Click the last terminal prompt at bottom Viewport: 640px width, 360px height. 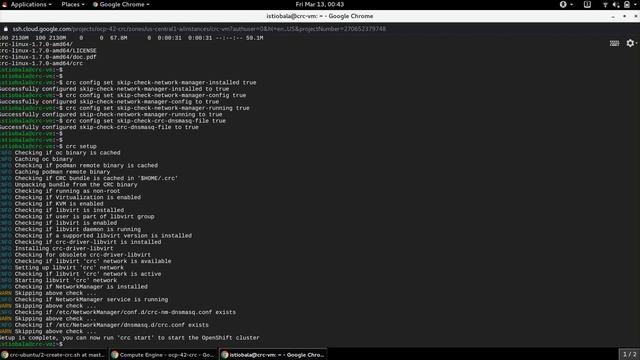(31, 344)
